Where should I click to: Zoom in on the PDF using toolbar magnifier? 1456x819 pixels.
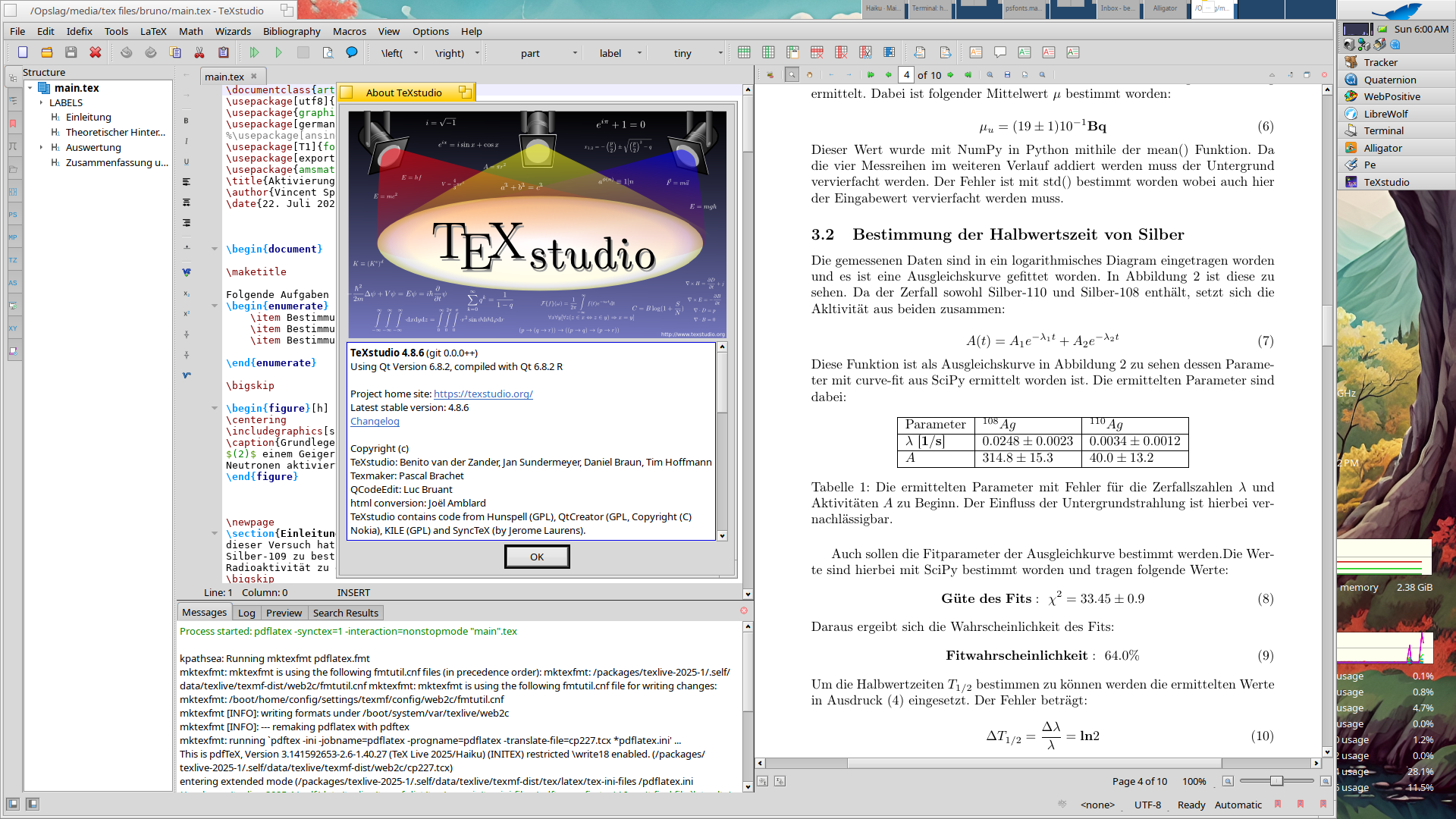[x=990, y=74]
